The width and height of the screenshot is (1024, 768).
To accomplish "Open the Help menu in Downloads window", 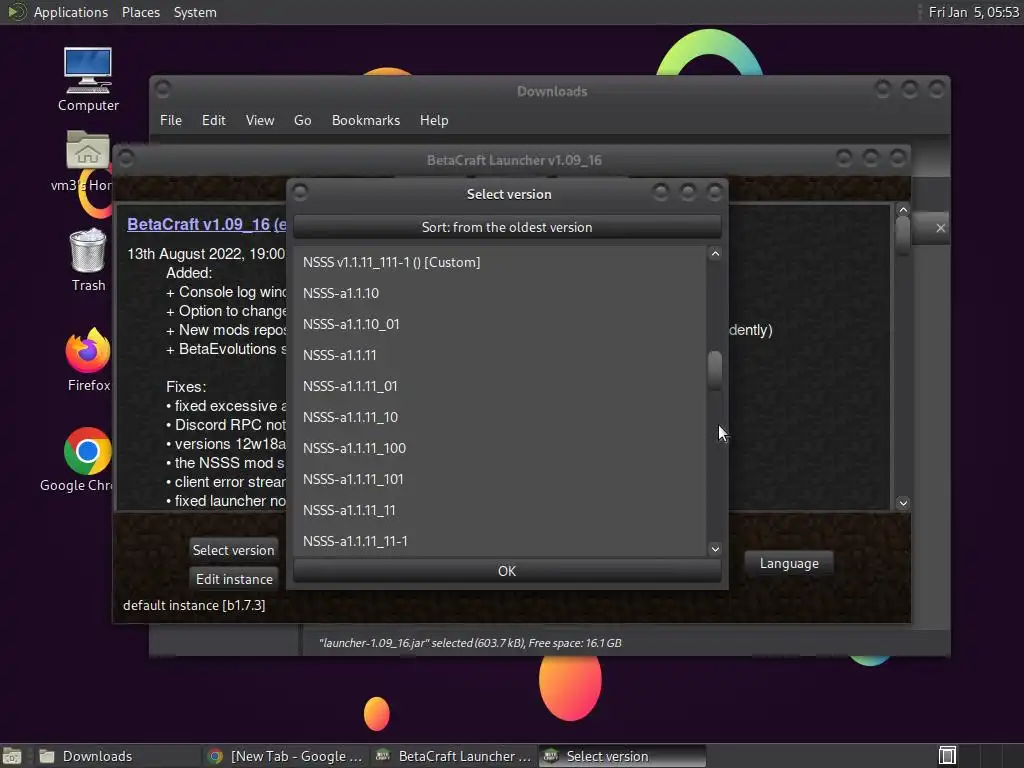I will click(434, 120).
